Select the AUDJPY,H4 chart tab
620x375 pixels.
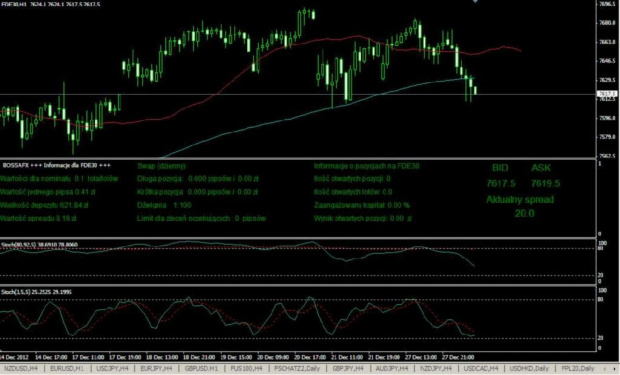click(392, 369)
